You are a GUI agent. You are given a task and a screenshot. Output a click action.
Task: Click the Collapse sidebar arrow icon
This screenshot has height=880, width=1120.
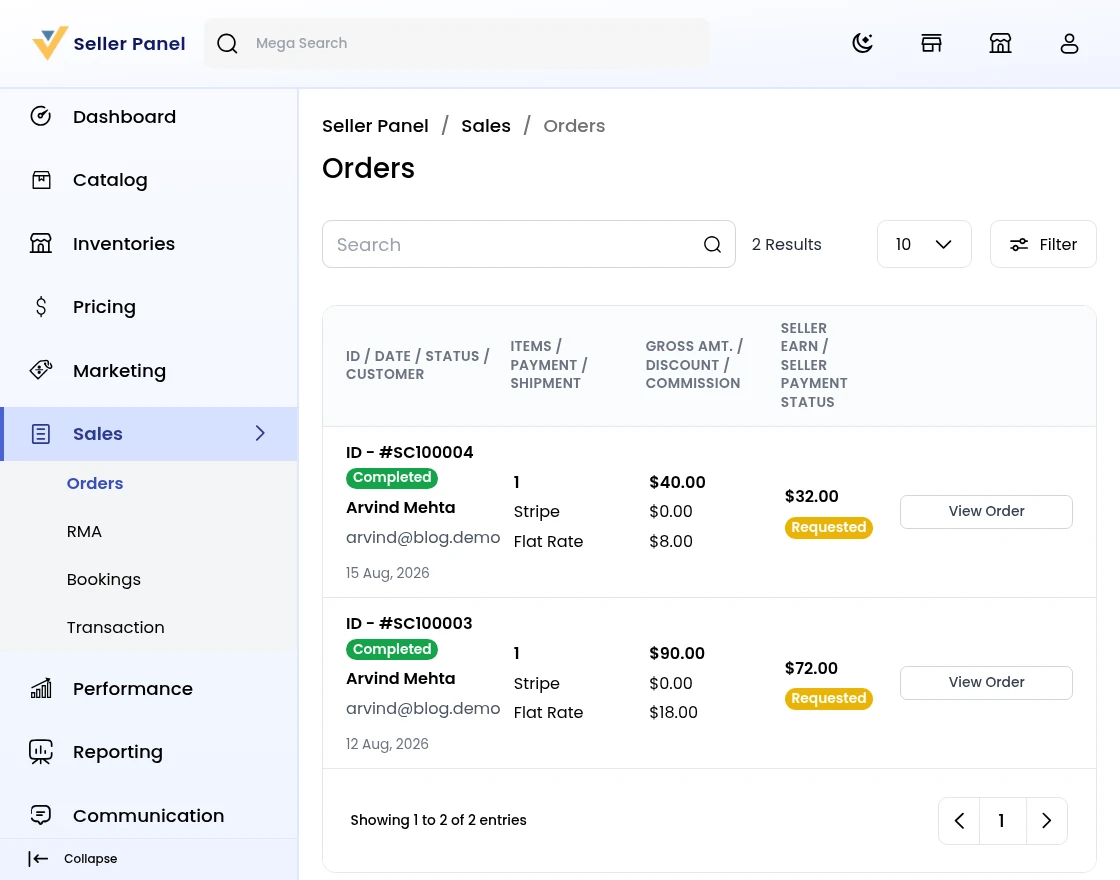pos(38,859)
